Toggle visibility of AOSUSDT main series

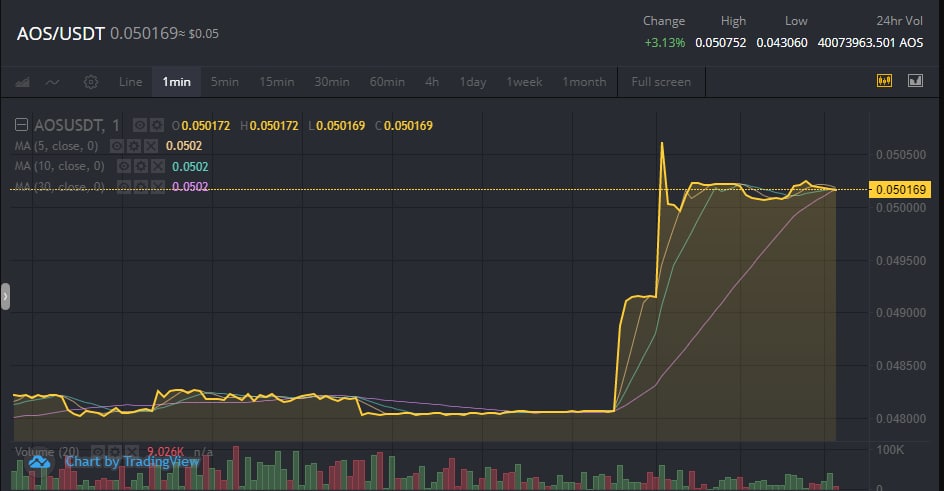tap(139, 125)
